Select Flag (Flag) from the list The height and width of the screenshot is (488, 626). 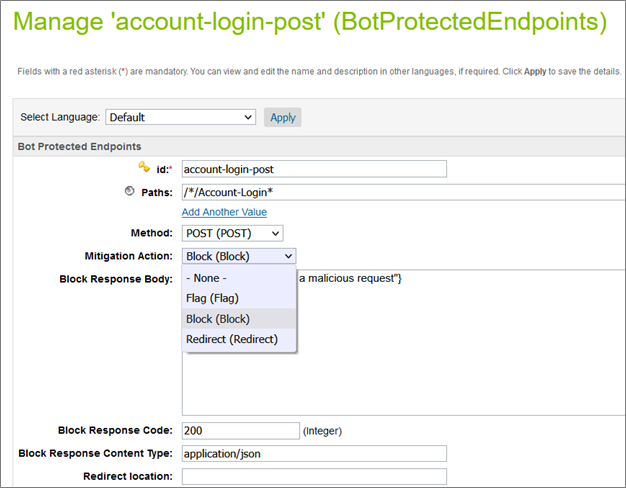[212, 298]
